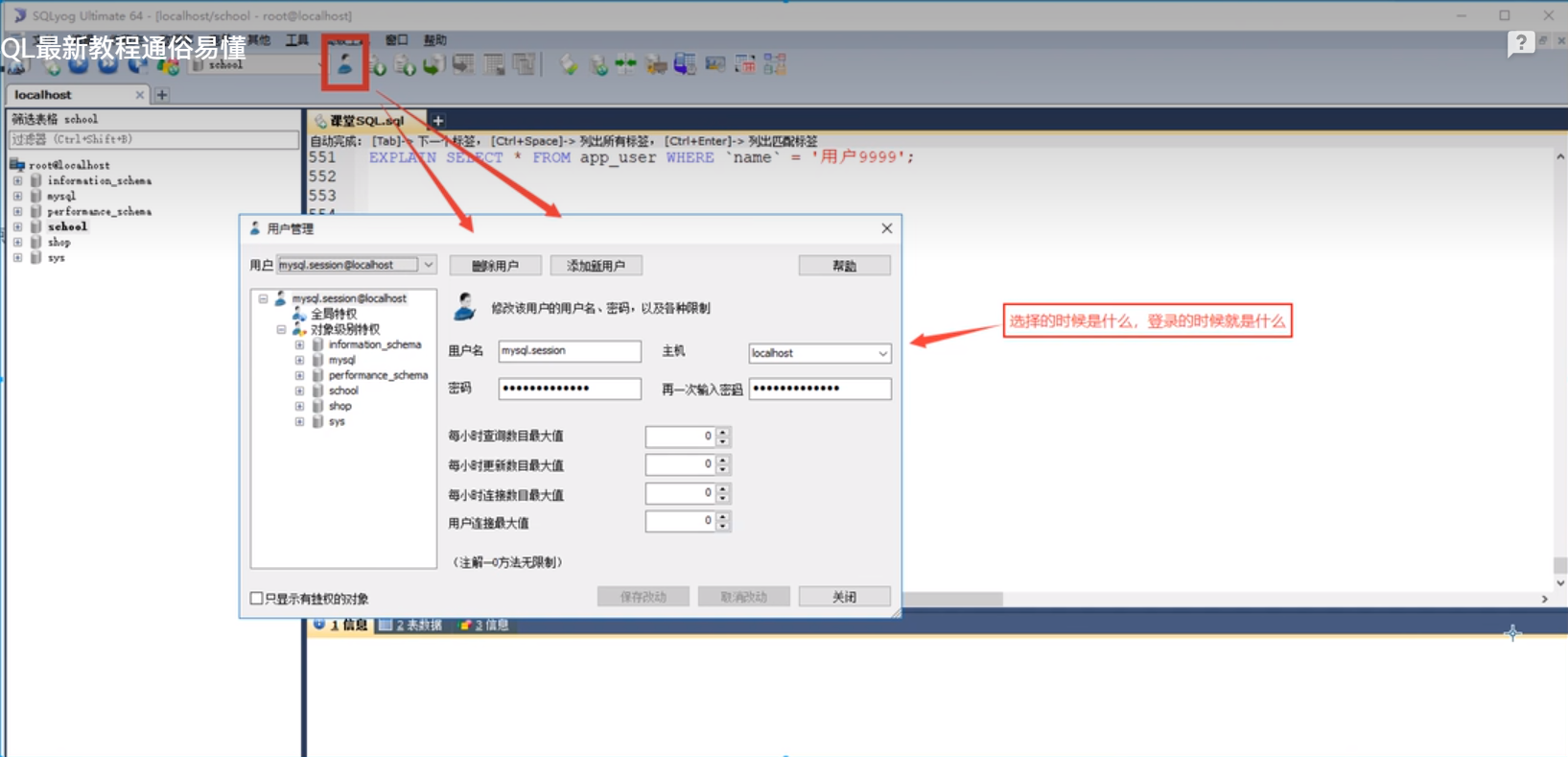The height and width of the screenshot is (757, 1568).
Task: Click the 每小时更新数目最大值 number field
Action: tap(680, 465)
